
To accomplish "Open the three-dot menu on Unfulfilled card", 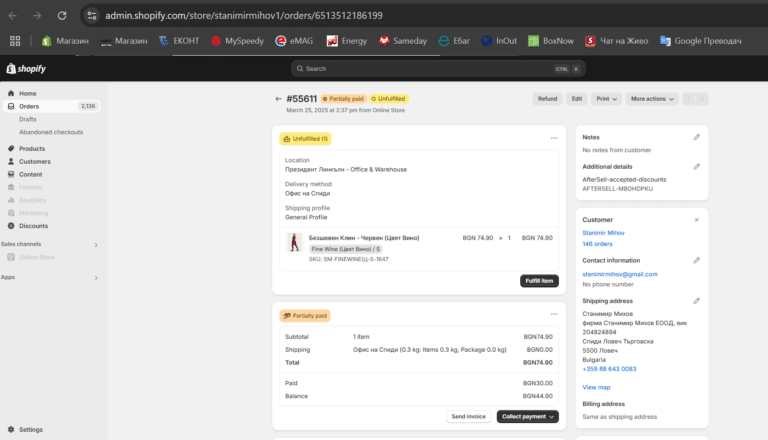I will click(x=553, y=138).
